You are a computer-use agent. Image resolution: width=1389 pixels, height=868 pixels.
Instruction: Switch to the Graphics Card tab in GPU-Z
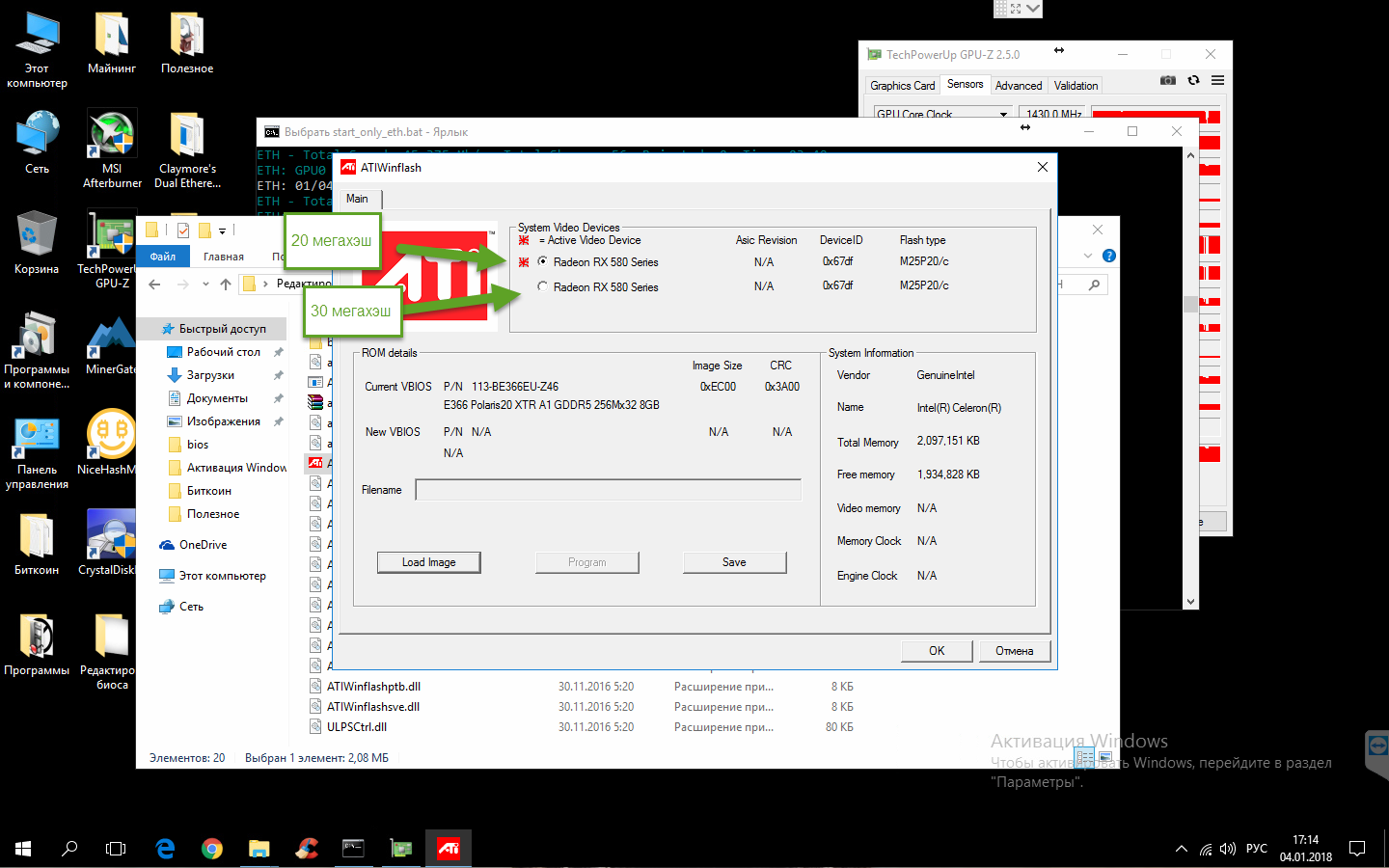click(902, 86)
